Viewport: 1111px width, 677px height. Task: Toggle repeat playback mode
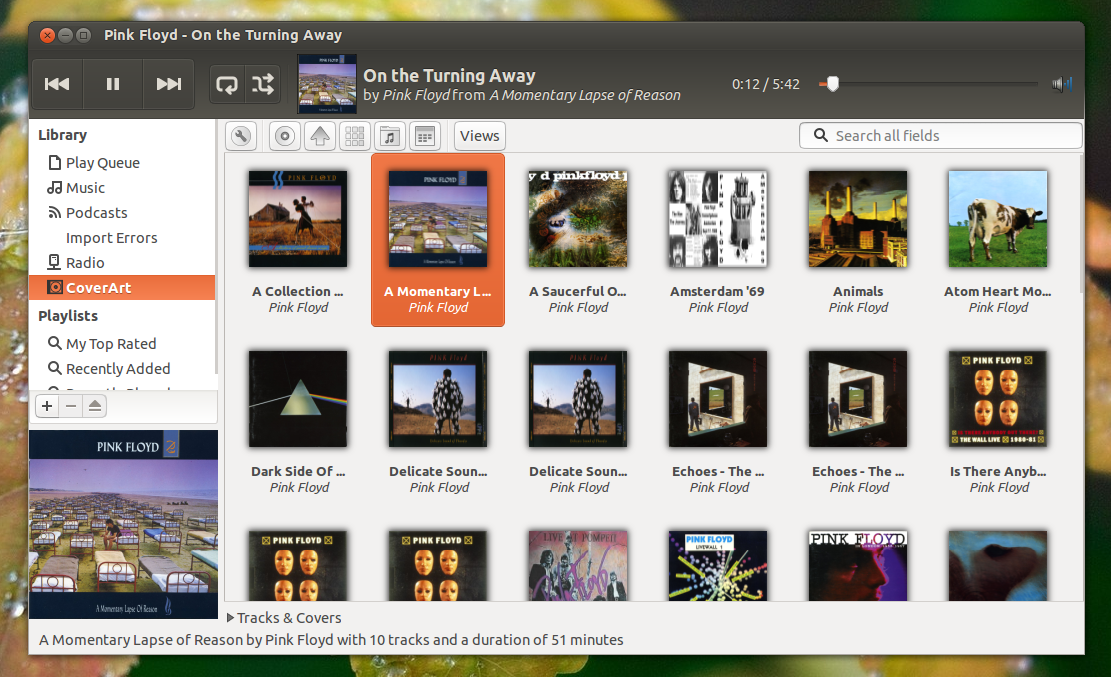pyautogui.click(x=227, y=84)
